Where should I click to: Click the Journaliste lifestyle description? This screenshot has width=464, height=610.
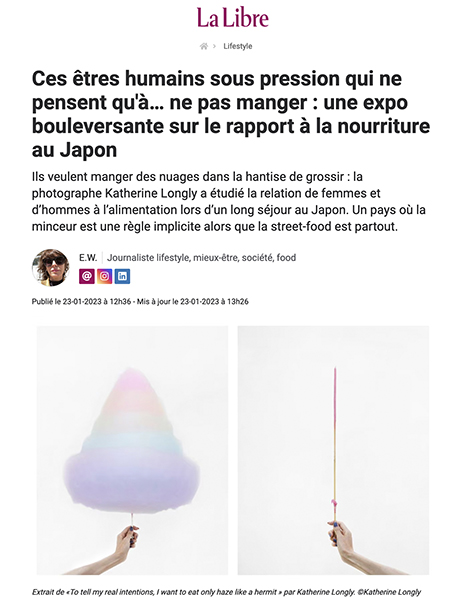(x=201, y=258)
